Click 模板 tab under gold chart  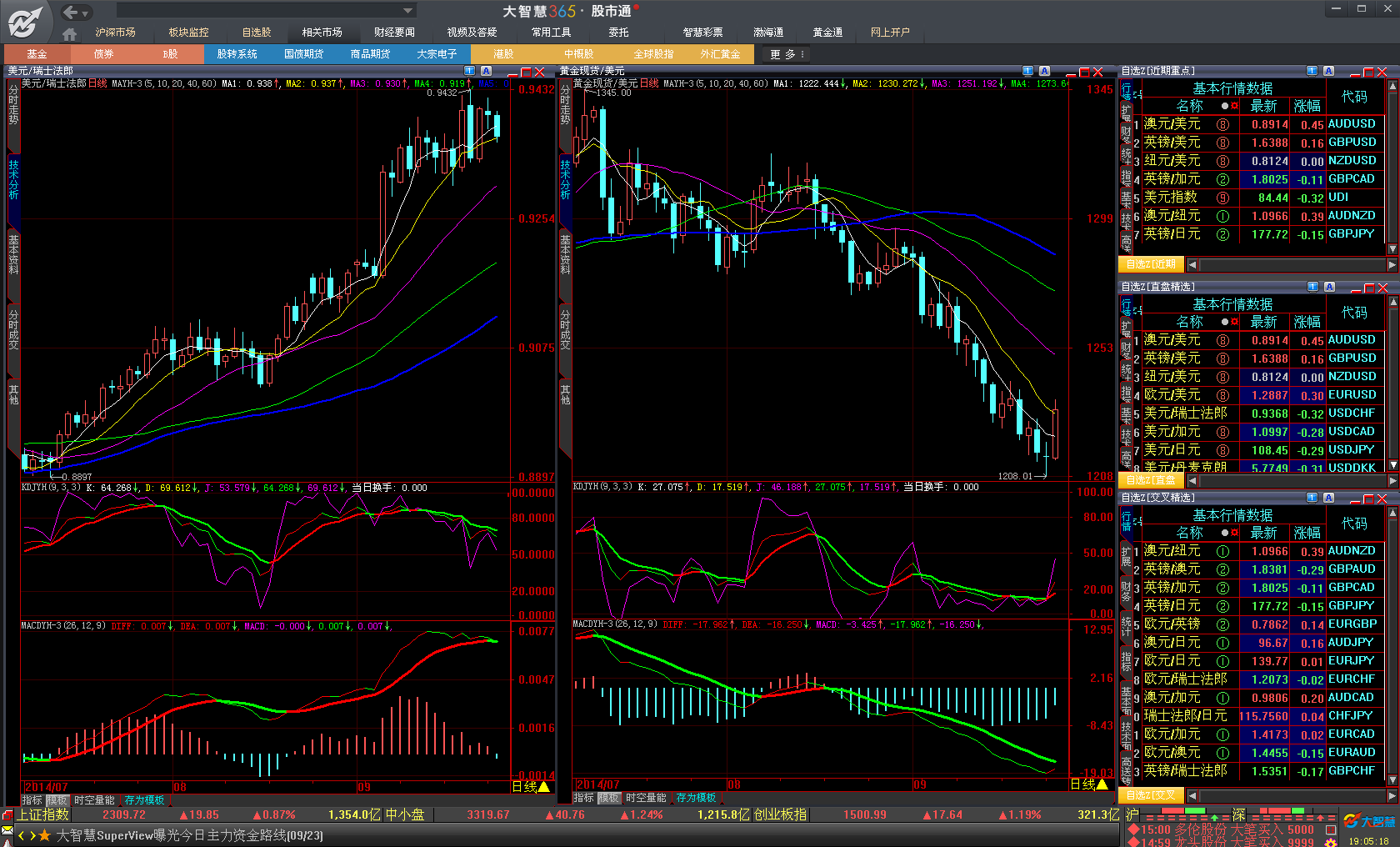[x=609, y=798]
